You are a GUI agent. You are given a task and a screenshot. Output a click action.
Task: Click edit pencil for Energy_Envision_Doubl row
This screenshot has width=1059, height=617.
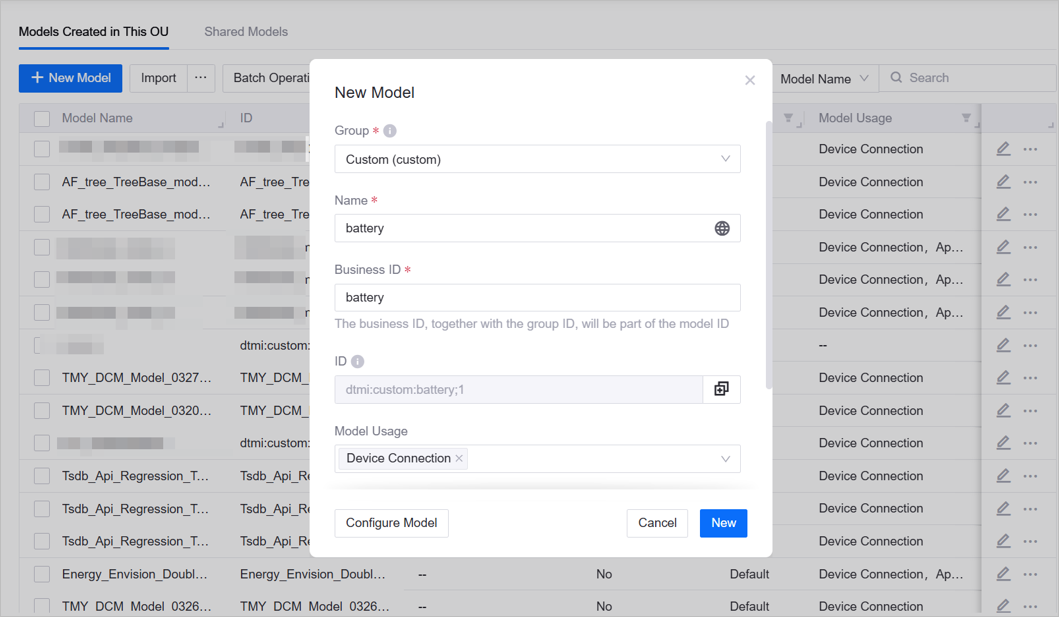[x=1003, y=574]
